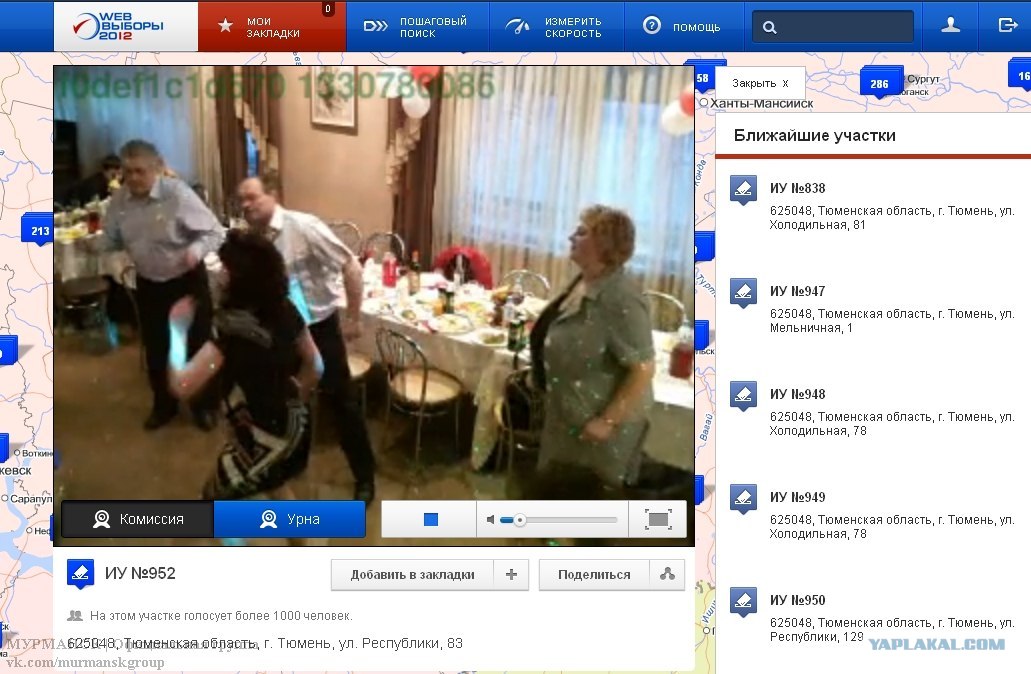Click the plus icon next to Добавить в закладки

point(511,575)
